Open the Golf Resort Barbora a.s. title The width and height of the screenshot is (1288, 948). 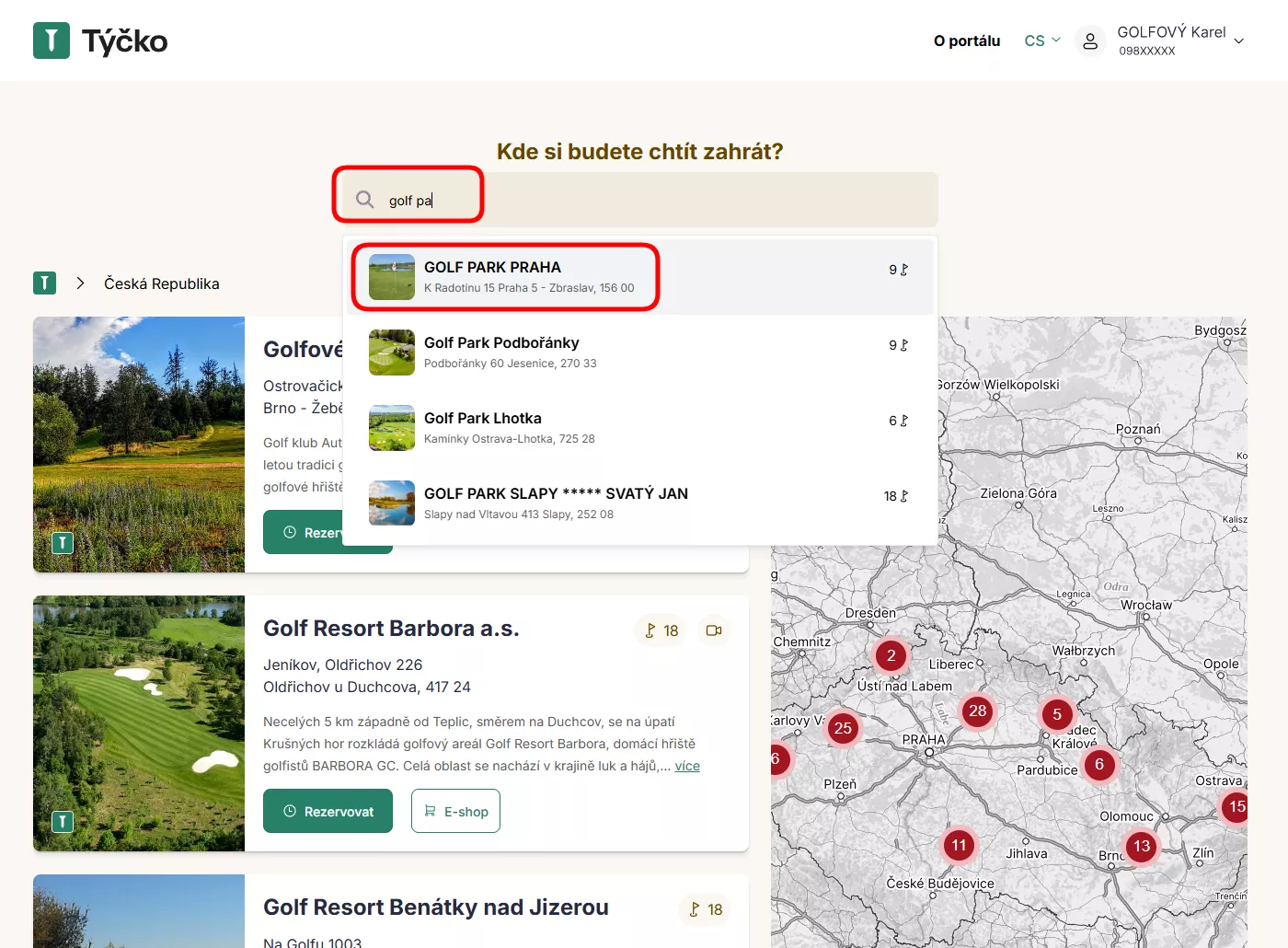pyautogui.click(x=391, y=629)
